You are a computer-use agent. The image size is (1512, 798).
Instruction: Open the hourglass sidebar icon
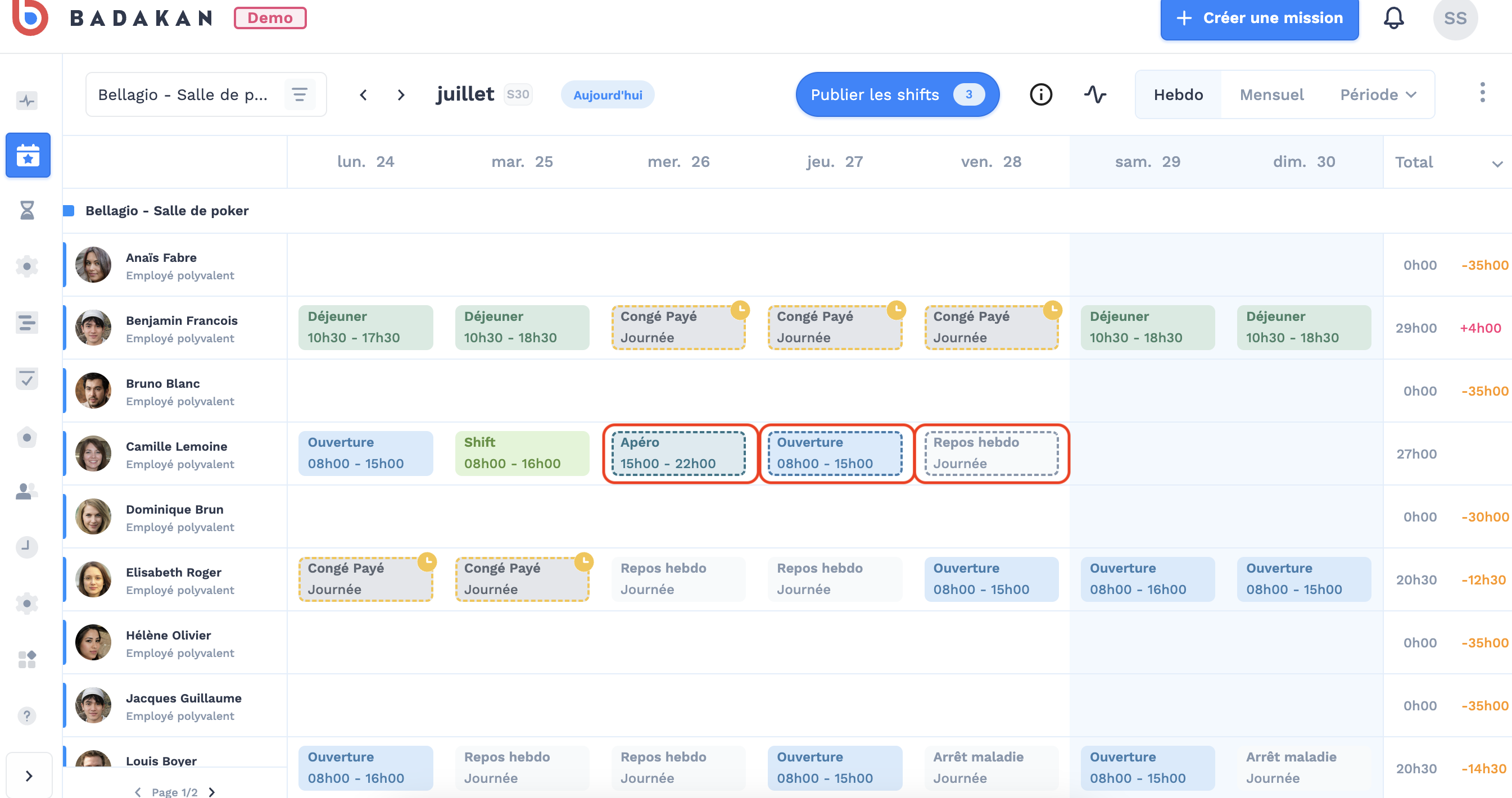27,210
